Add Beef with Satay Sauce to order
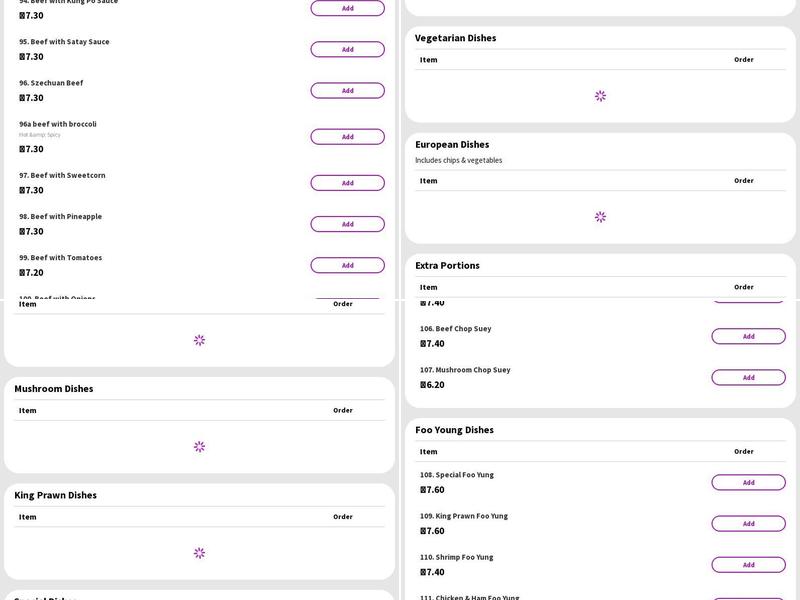 pos(347,49)
